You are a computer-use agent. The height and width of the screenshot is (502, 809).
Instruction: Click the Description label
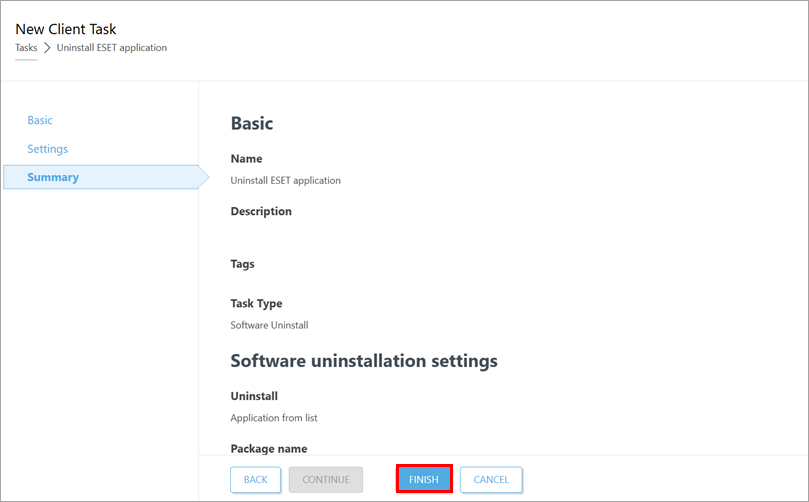(261, 211)
